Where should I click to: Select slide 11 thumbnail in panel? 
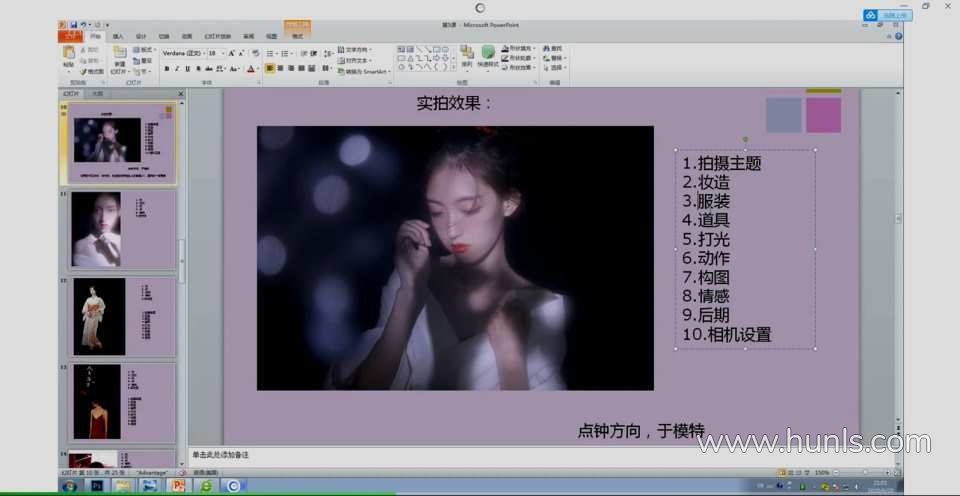[122, 230]
